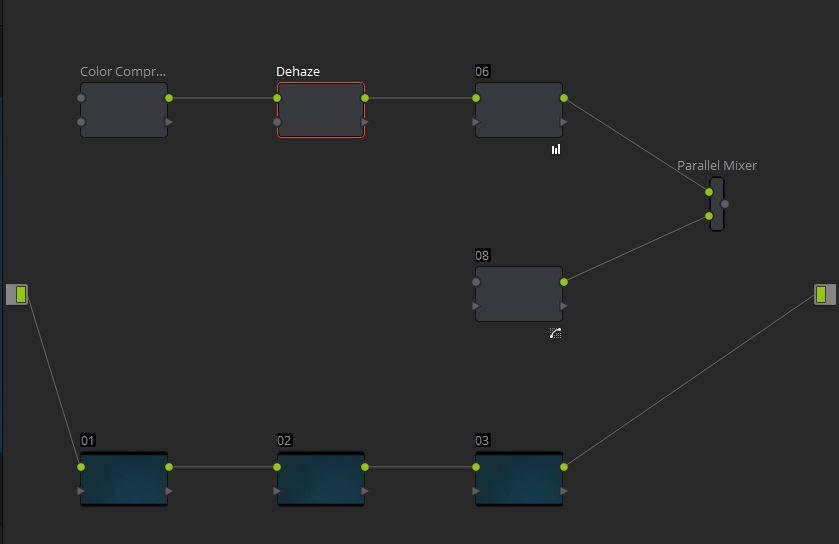Select node 01 thumbnail
This screenshot has width=839, height=544.
[x=124, y=479]
